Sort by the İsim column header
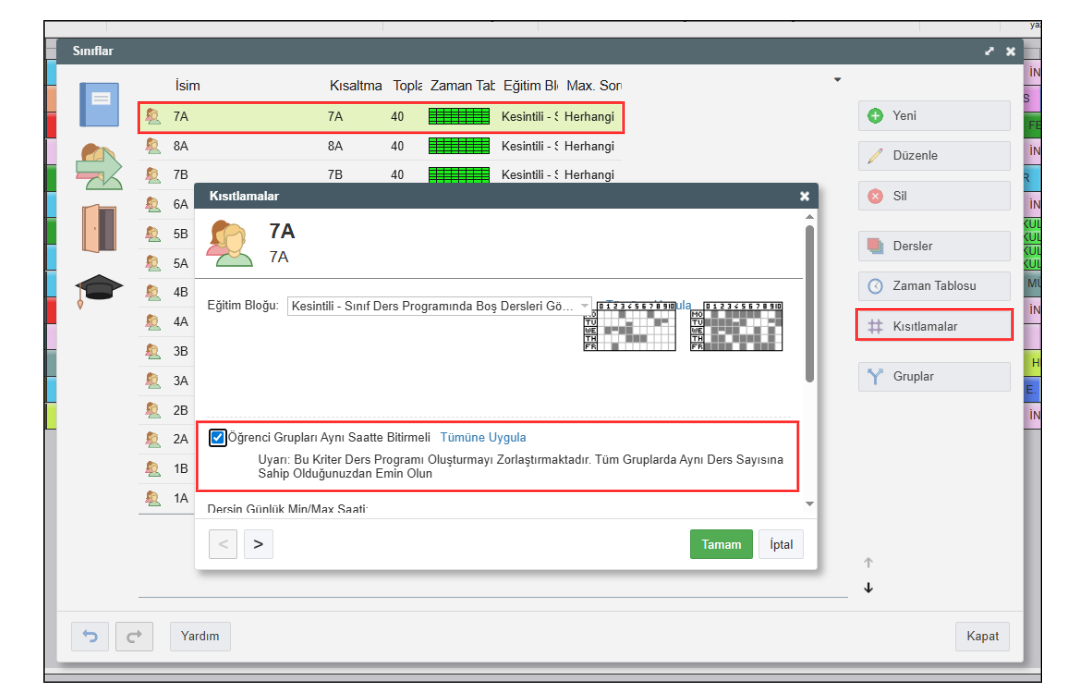Image resolution: width=1080 pixels, height=700 pixels. pos(187,86)
